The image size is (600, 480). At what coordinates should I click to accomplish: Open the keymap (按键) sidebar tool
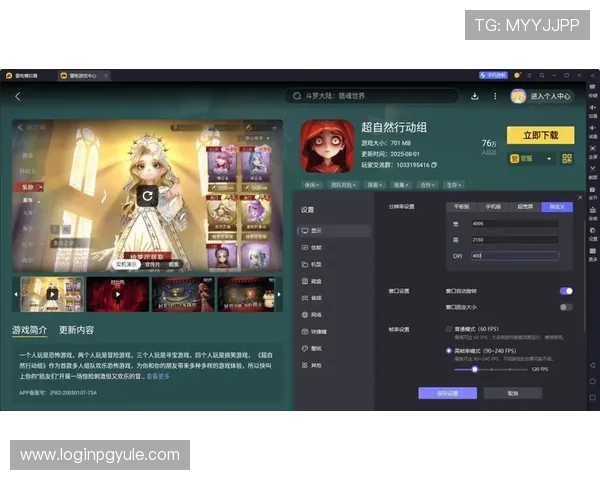point(592,91)
